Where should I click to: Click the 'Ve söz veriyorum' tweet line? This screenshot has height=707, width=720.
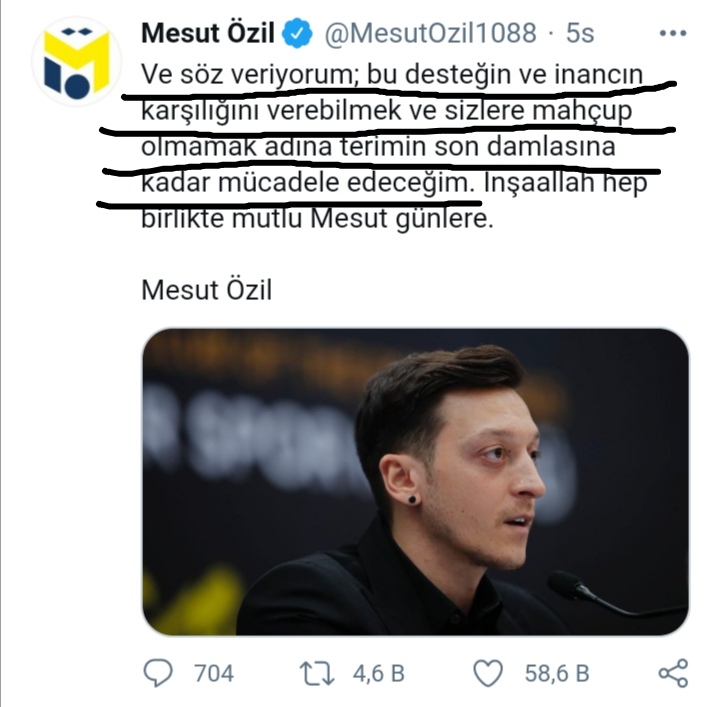(392, 74)
